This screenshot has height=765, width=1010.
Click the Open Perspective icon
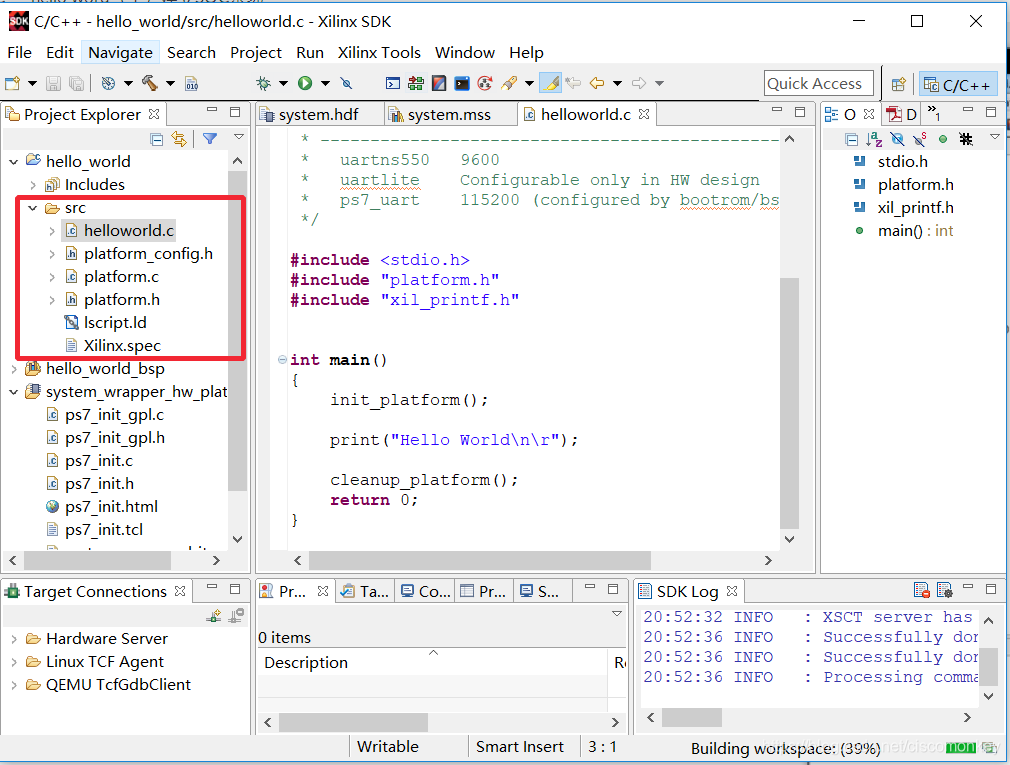tap(899, 84)
